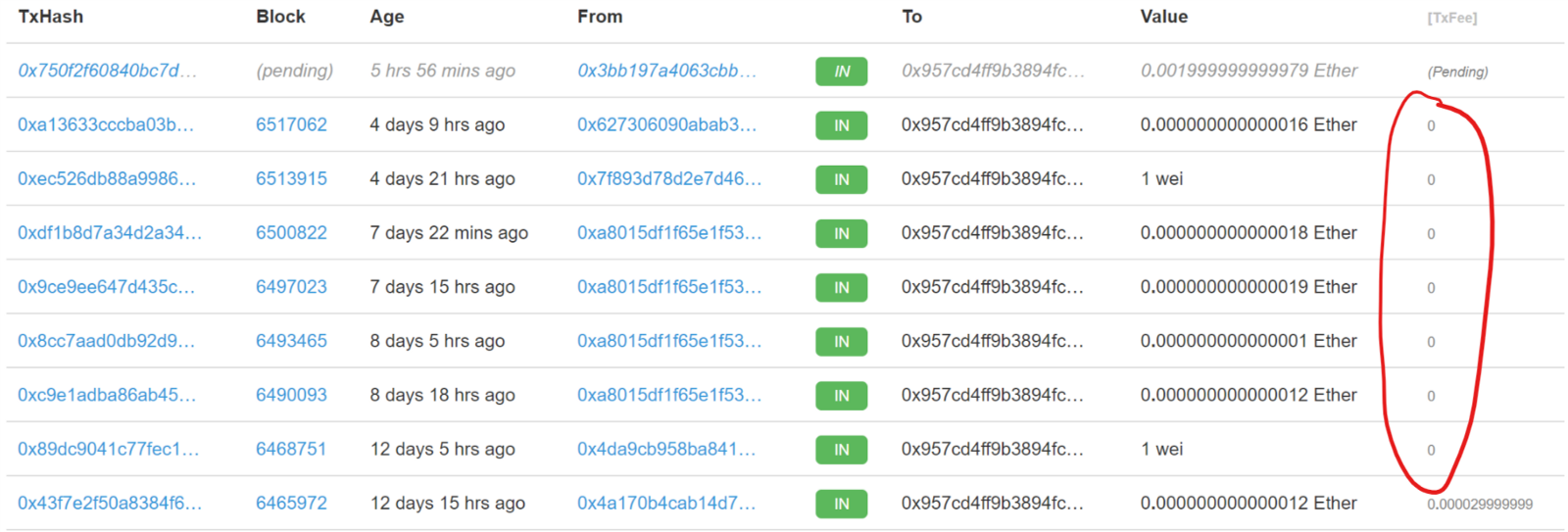Click transaction hash 0xdf1b8d7a34d2a34
Viewport: 1568px width, 532px height.
[x=110, y=232]
